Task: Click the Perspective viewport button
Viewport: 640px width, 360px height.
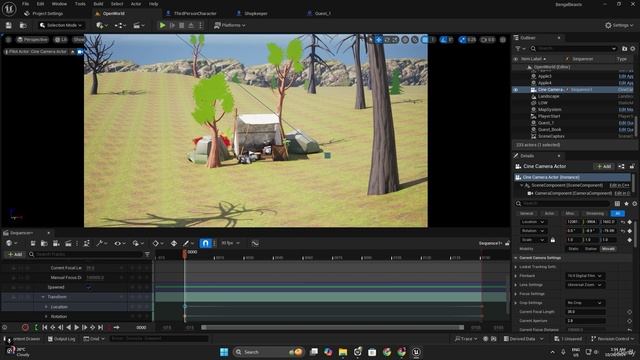Action: pos(33,40)
